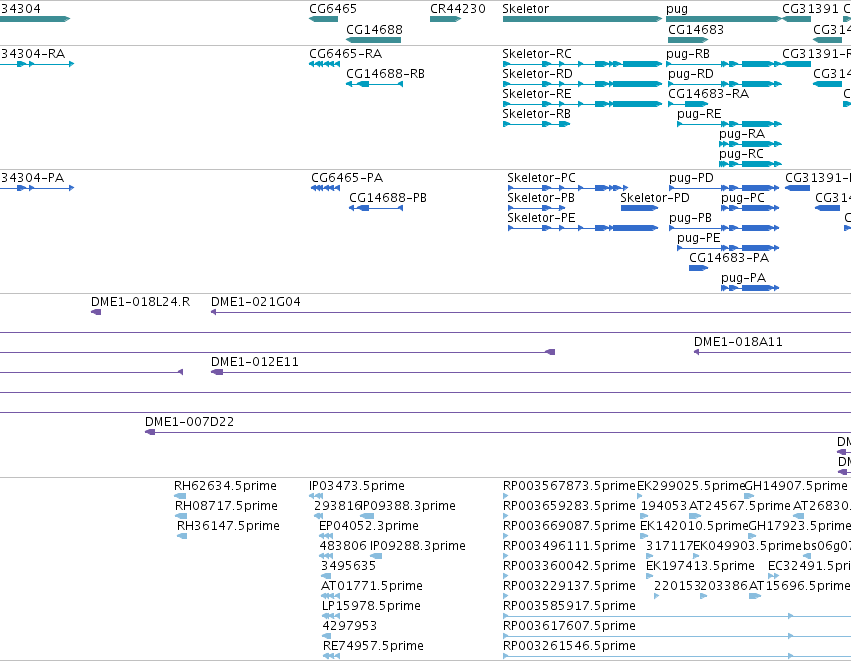Image resolution: width=851 pixels, height=661 pixels.
Task: Click the LP15978.5prime EST marker
Action: pyautogui.click(x=331, y=616)
